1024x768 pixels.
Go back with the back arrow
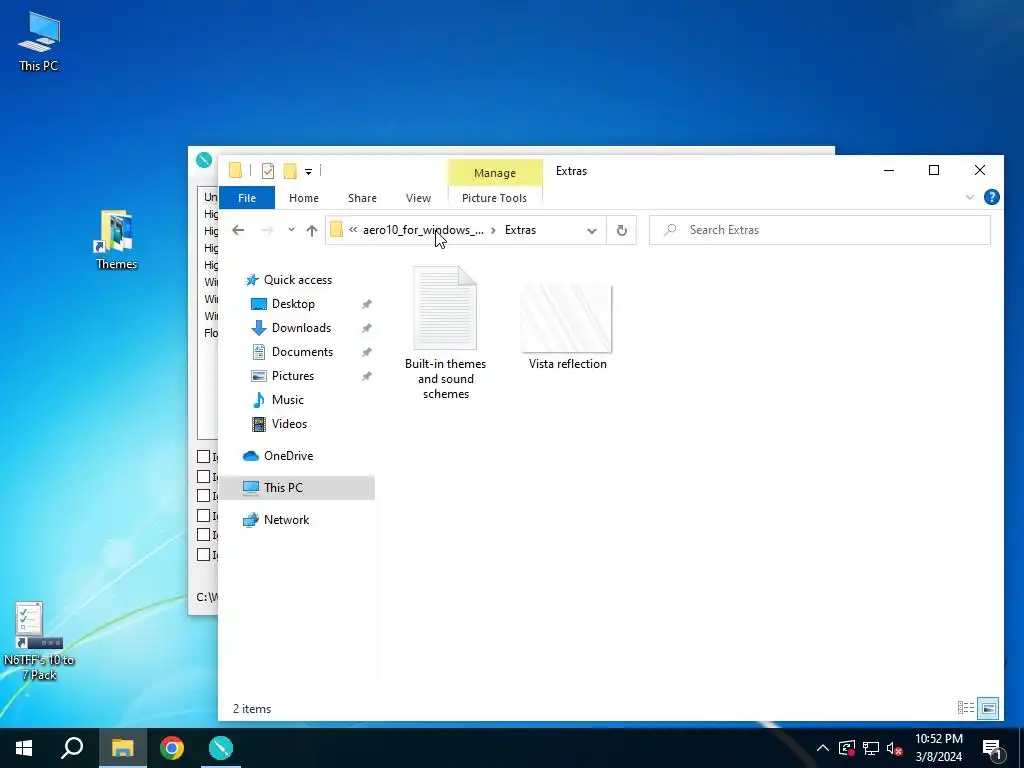coord(238,230)
